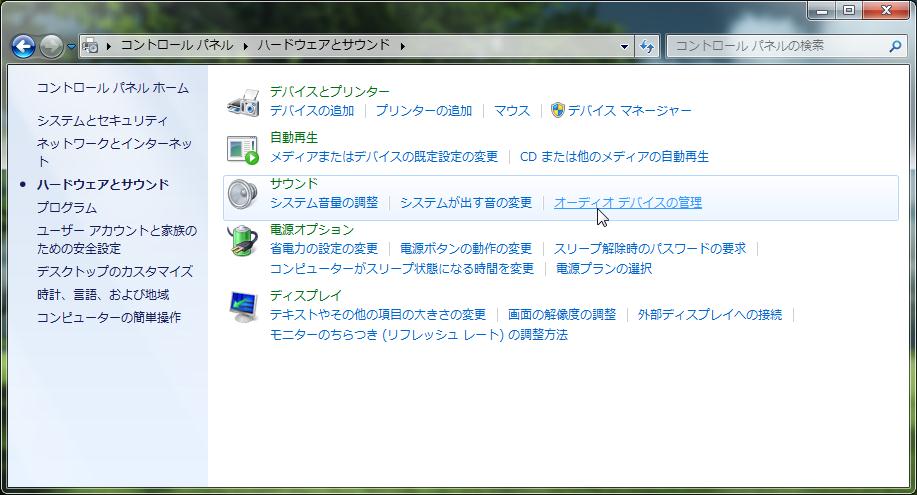Click 電源ボタンの動作の変更 link
The height and width of the screenshot is (495, 917).
466,249
